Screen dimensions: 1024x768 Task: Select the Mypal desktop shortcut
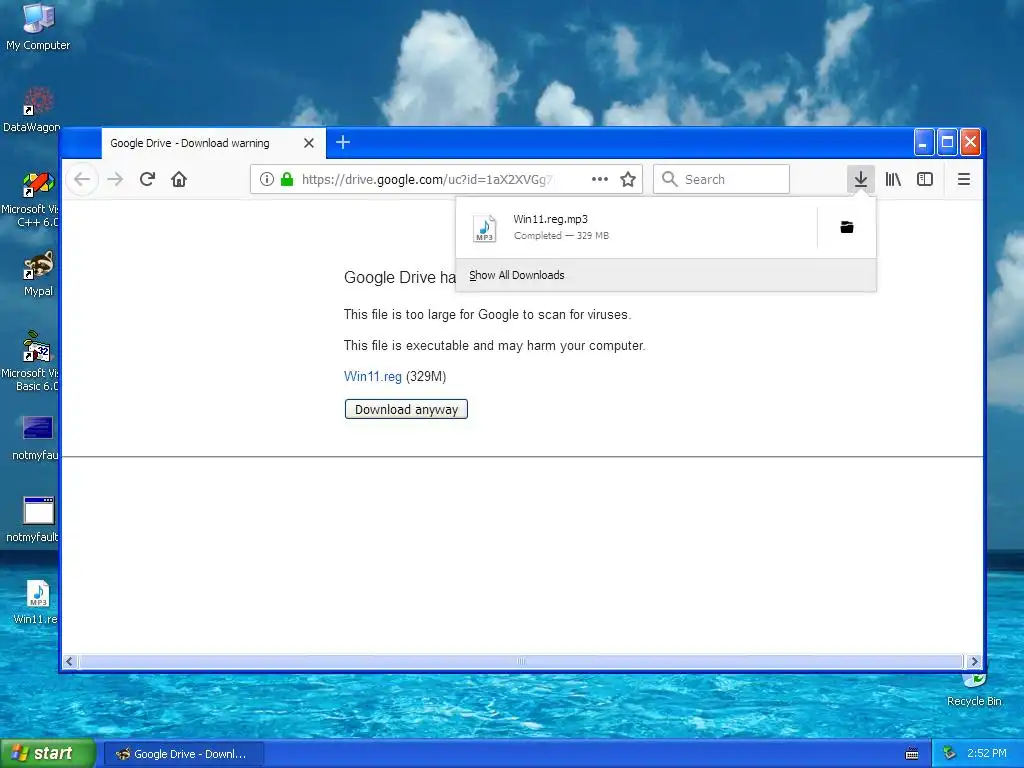click(38, 274)
